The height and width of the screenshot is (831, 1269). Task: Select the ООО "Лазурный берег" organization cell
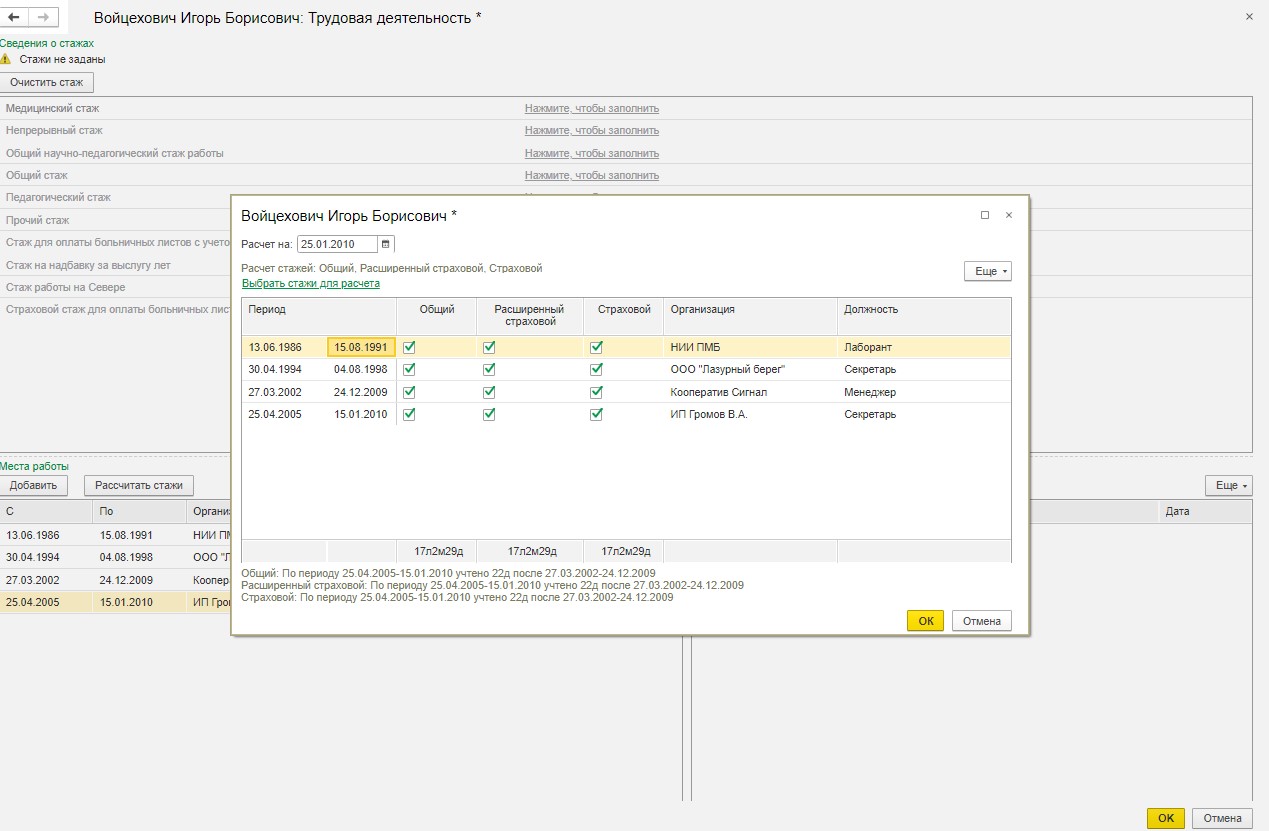tap(750, 369)
